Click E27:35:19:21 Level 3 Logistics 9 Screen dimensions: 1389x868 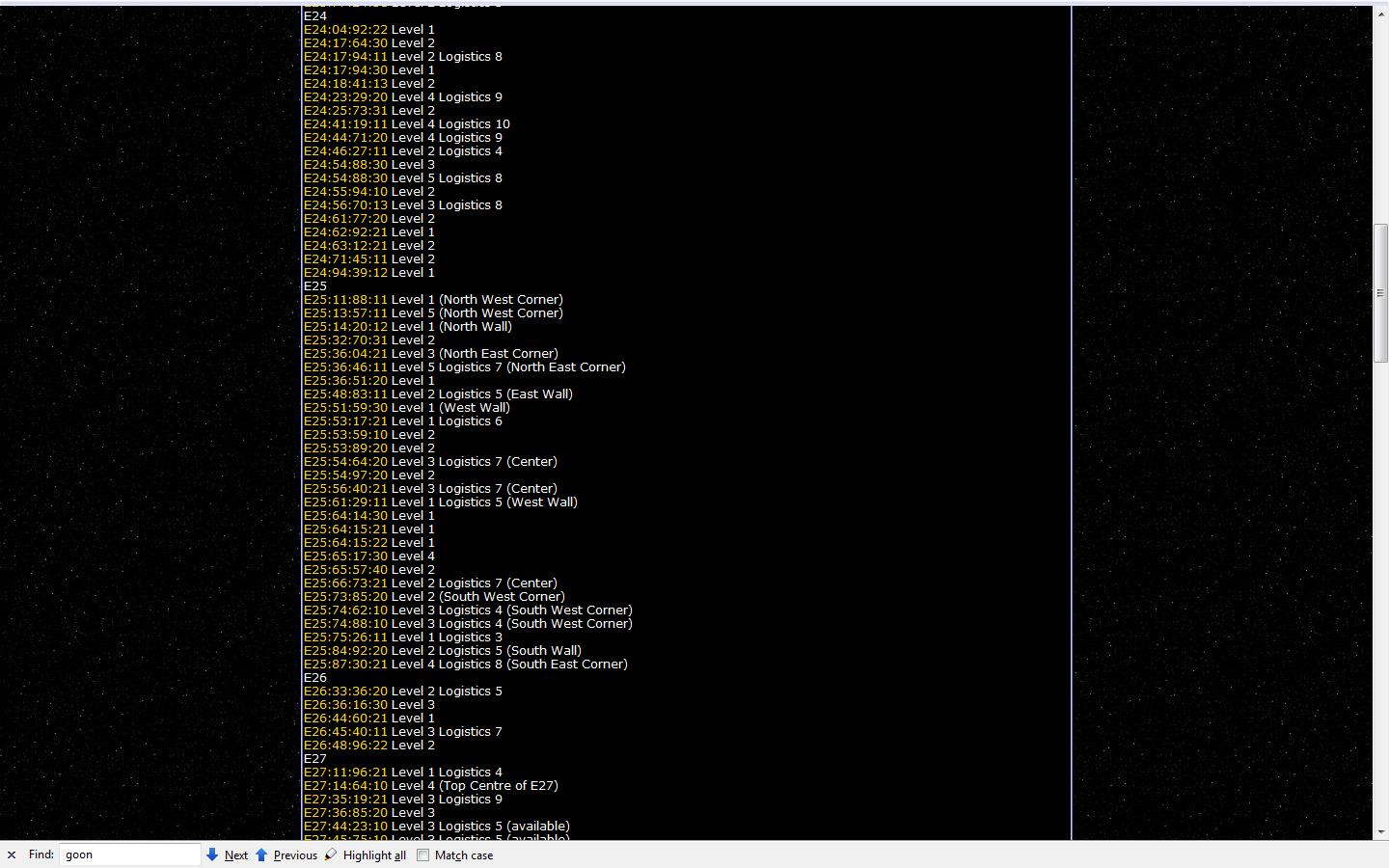[403, 799]
